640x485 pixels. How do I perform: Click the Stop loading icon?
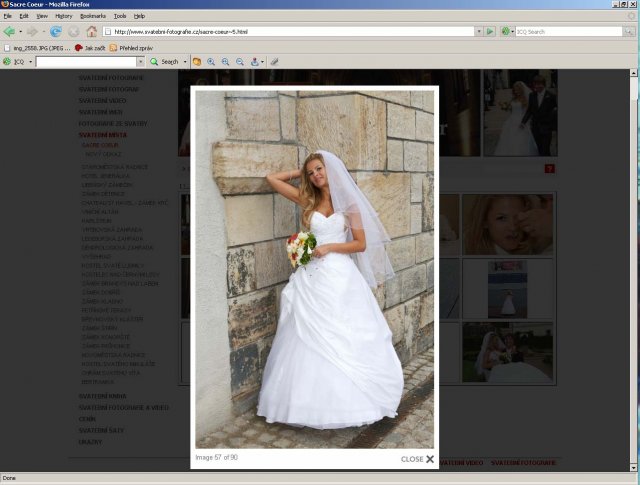[74, 32]
